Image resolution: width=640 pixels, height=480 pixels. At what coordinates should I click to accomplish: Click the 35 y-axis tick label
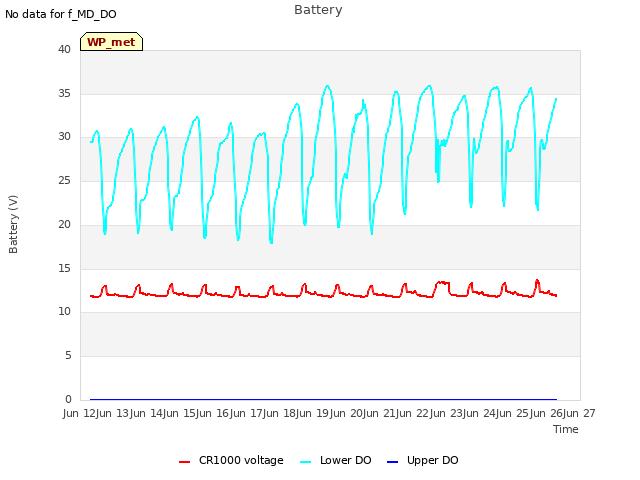(64, 93)
